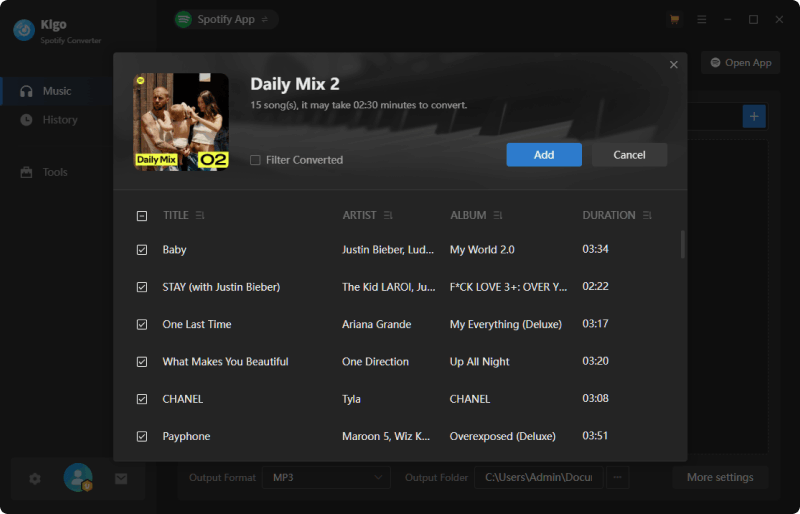800x514 pixels.
Task: Click the ALBUM column header
Action: (468, 215)
